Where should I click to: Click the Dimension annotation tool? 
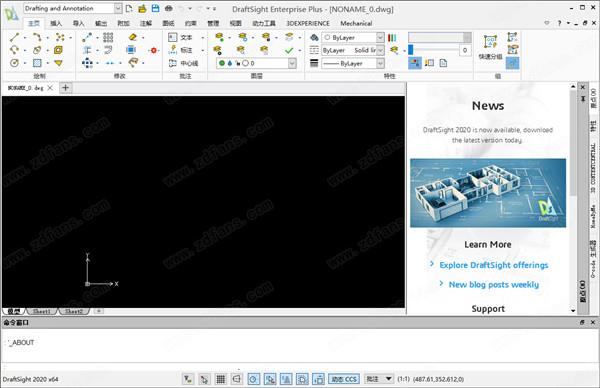click(x=181, y=50)
